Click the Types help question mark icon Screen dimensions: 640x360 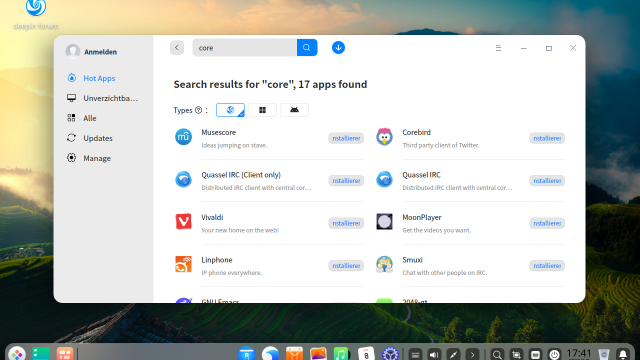tap(198, 110)
